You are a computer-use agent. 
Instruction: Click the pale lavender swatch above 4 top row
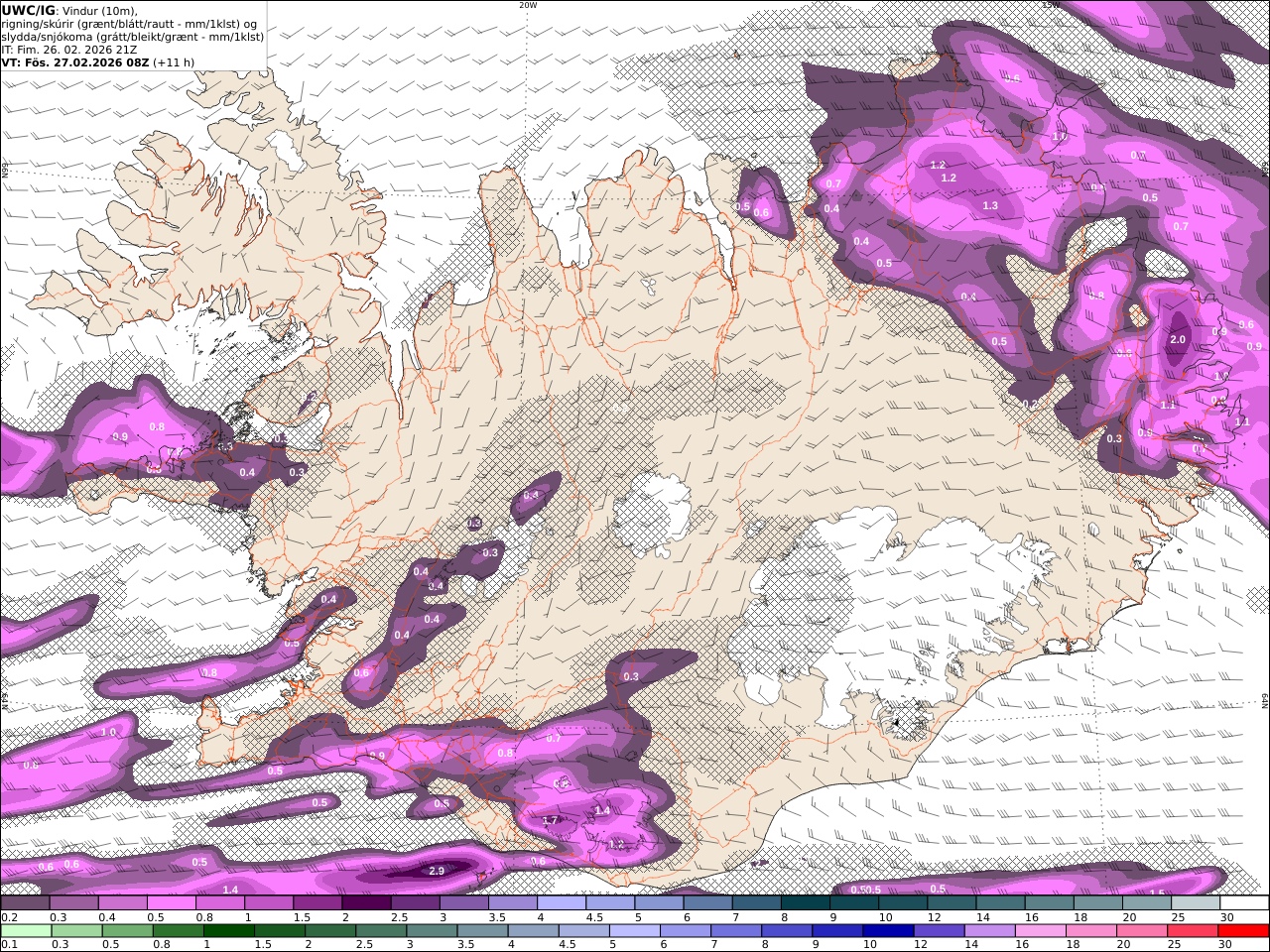(562, 903)
